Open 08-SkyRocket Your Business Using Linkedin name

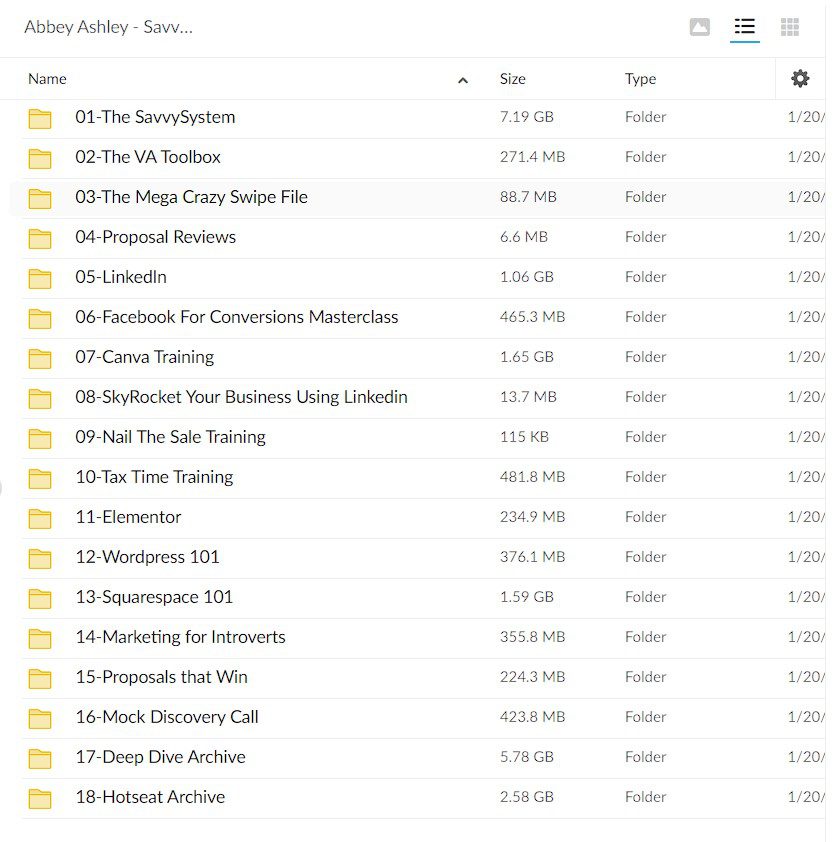[x=241, y=397]
